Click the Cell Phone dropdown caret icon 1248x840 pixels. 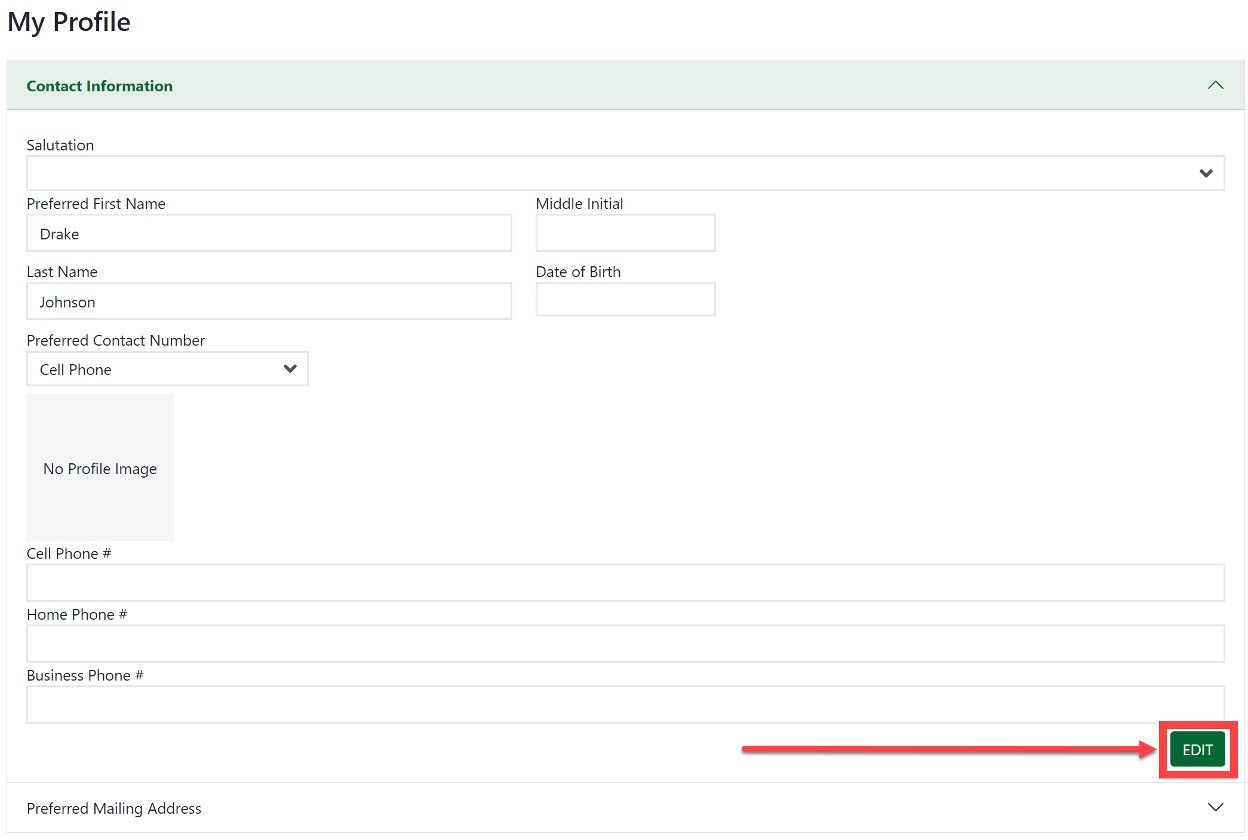pyautogui.click(x=290, y=369)
